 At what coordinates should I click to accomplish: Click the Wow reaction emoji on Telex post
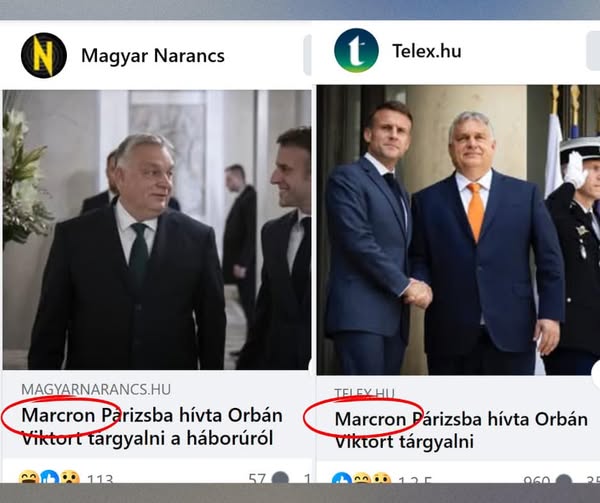[382, 478]
